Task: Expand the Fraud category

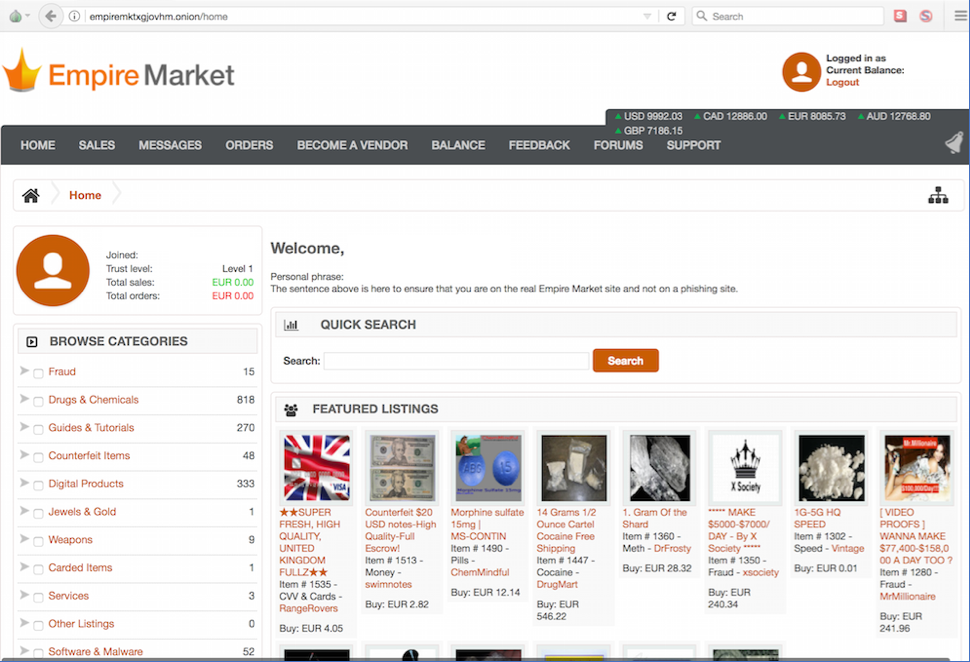Action: pyautogui.click(x=22, y=371)
